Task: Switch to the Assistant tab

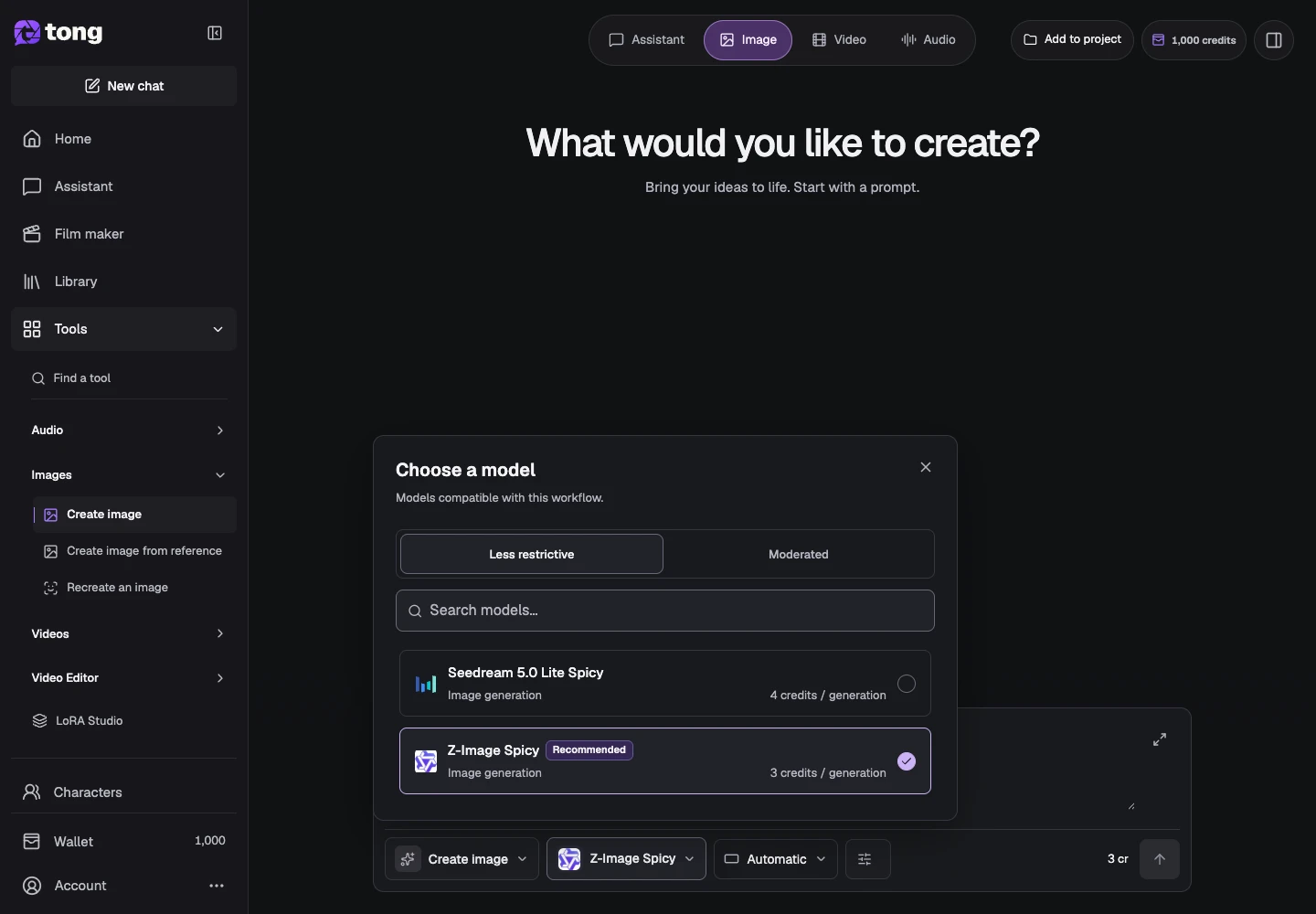Action: (647, 40)
